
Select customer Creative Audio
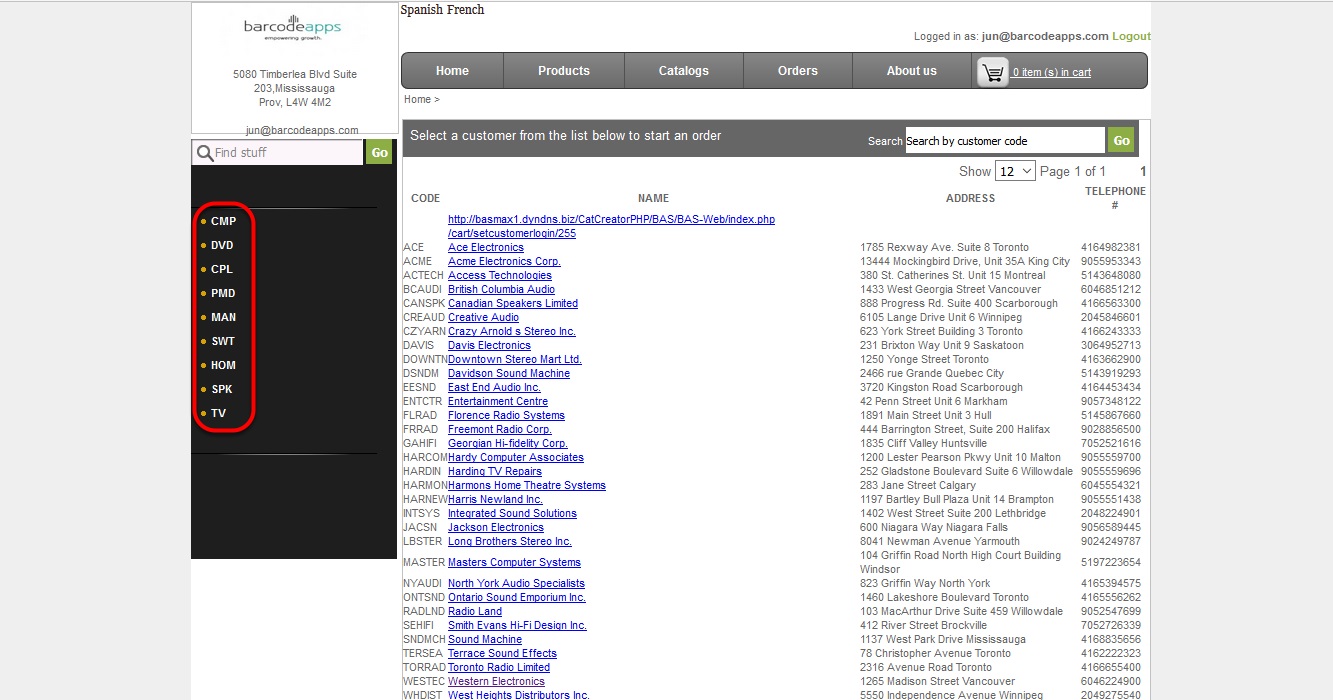483,317
